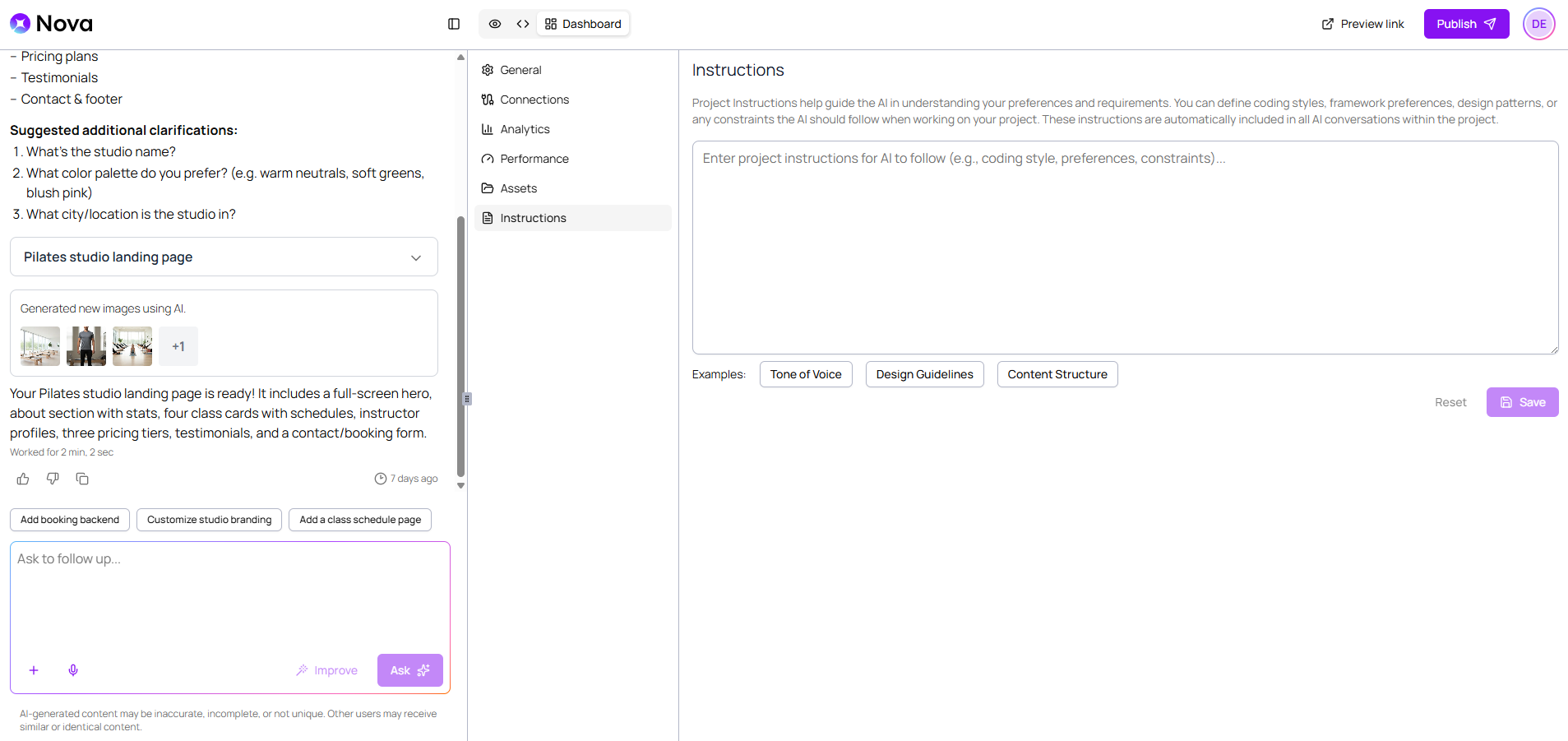The image size is (1568, 741).
Task: Focus the Ask to follow up input
Action: [230, 596]
